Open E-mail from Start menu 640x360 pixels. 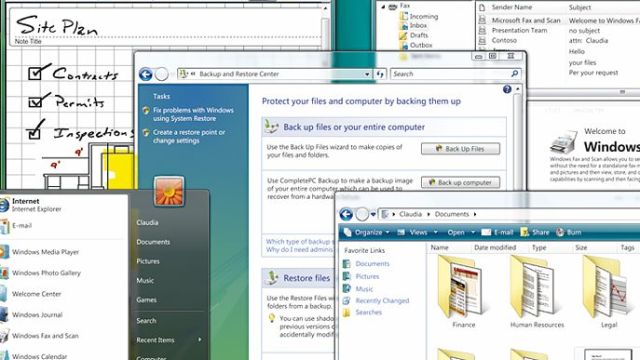coord(22,225)
